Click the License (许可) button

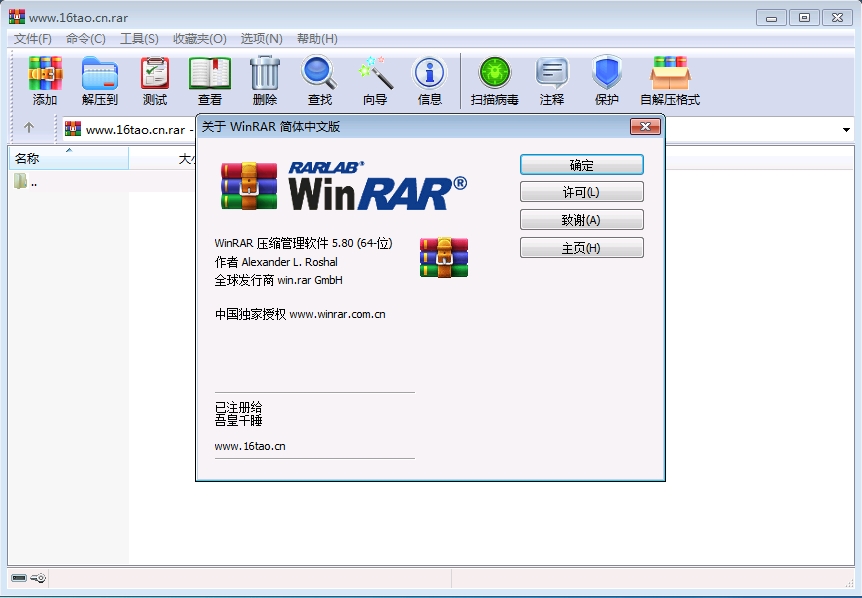click(581, 193)
